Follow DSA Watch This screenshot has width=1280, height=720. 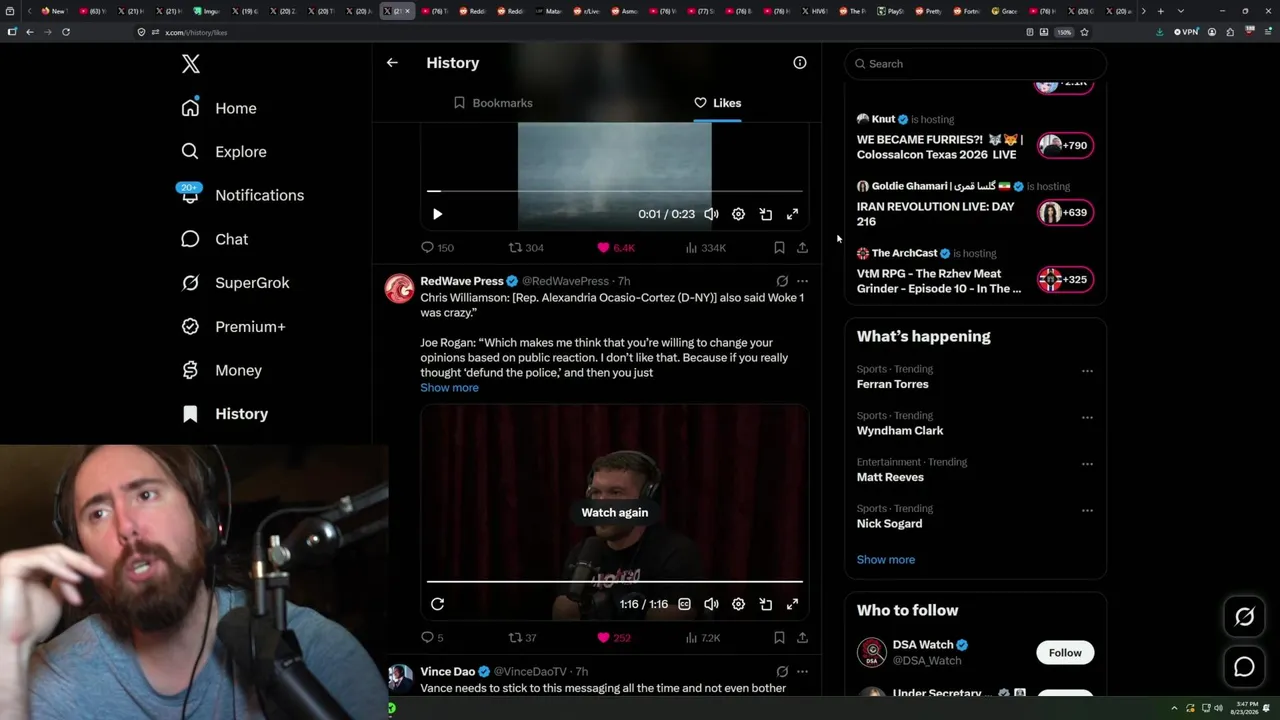(1065, 653)
